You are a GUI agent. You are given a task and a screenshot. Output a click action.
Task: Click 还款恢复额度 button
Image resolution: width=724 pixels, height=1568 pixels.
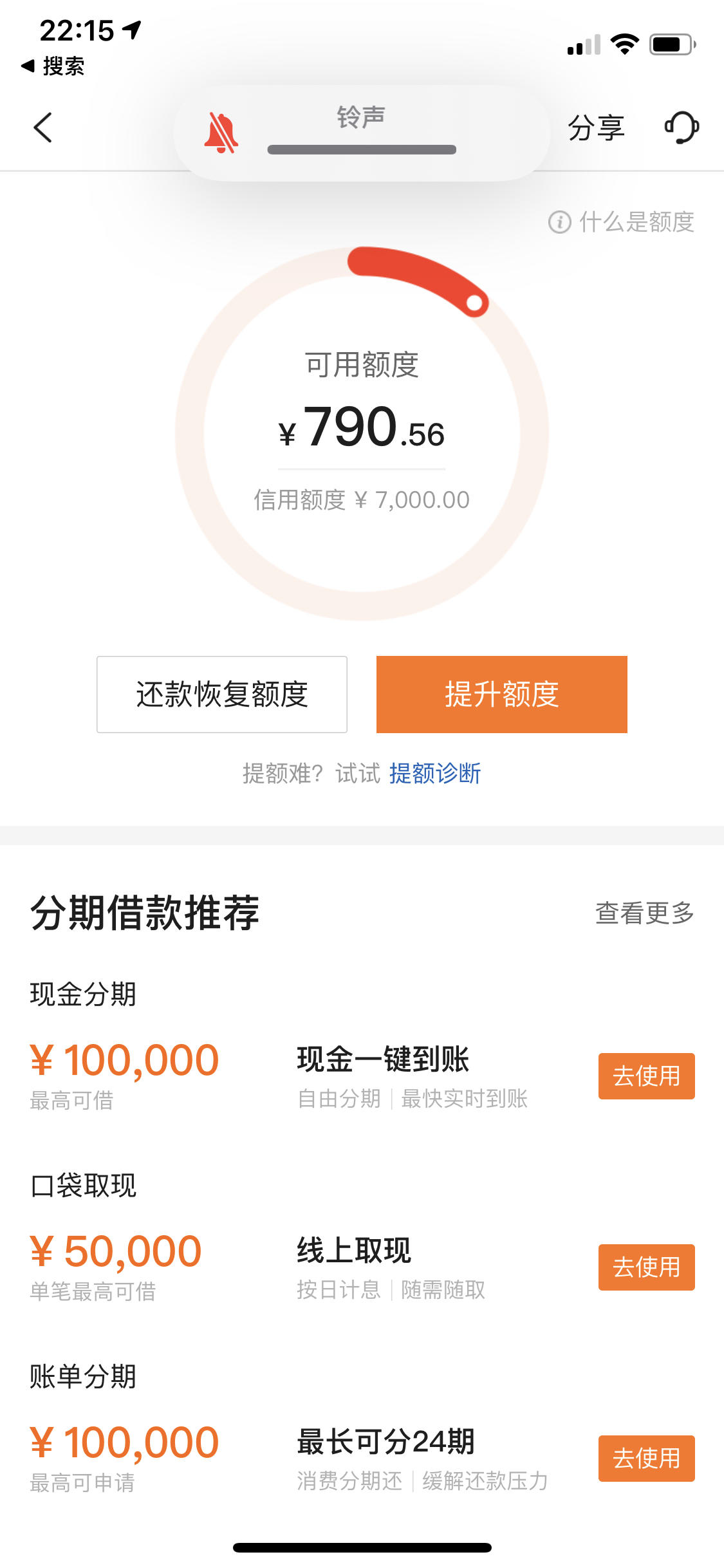[x=222, y=694]
